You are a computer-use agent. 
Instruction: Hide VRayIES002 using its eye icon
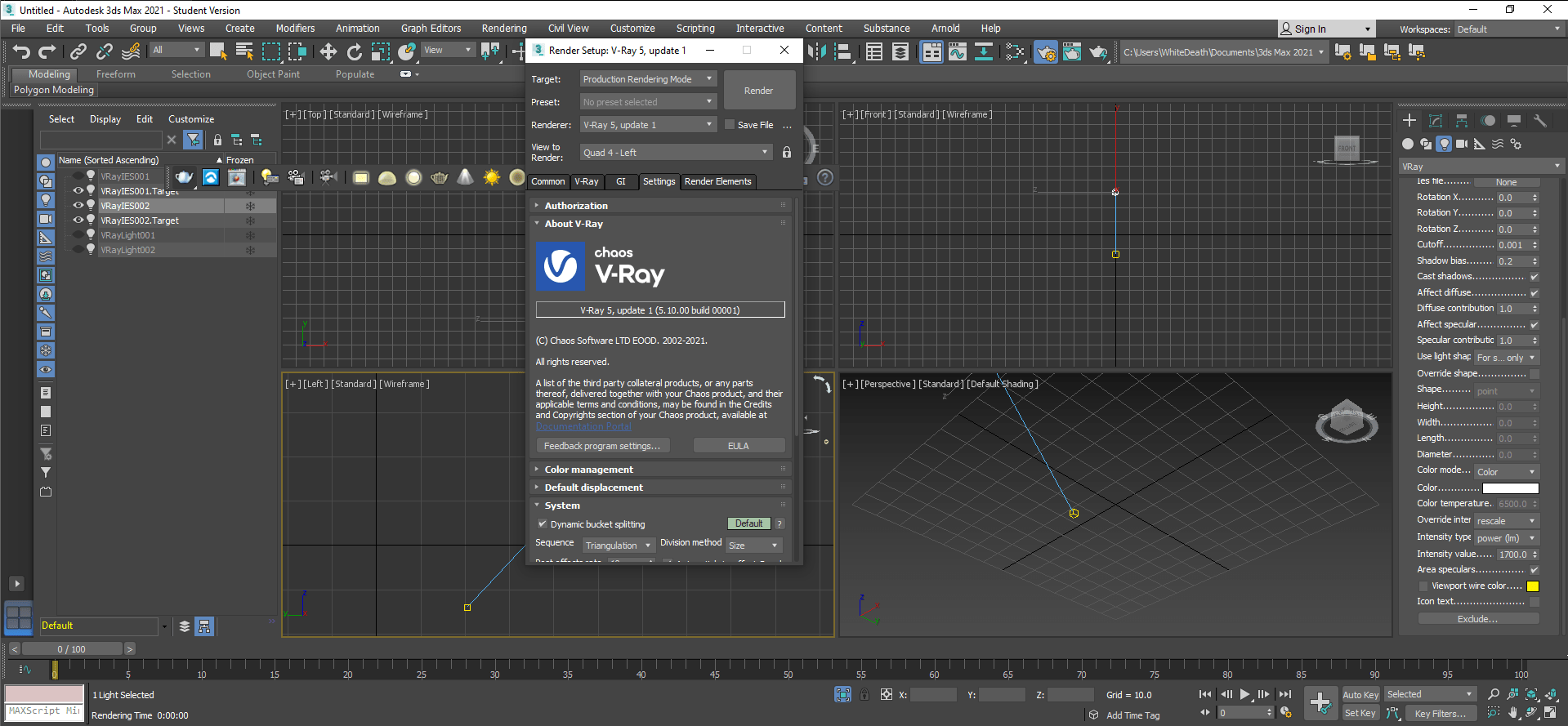78,206
